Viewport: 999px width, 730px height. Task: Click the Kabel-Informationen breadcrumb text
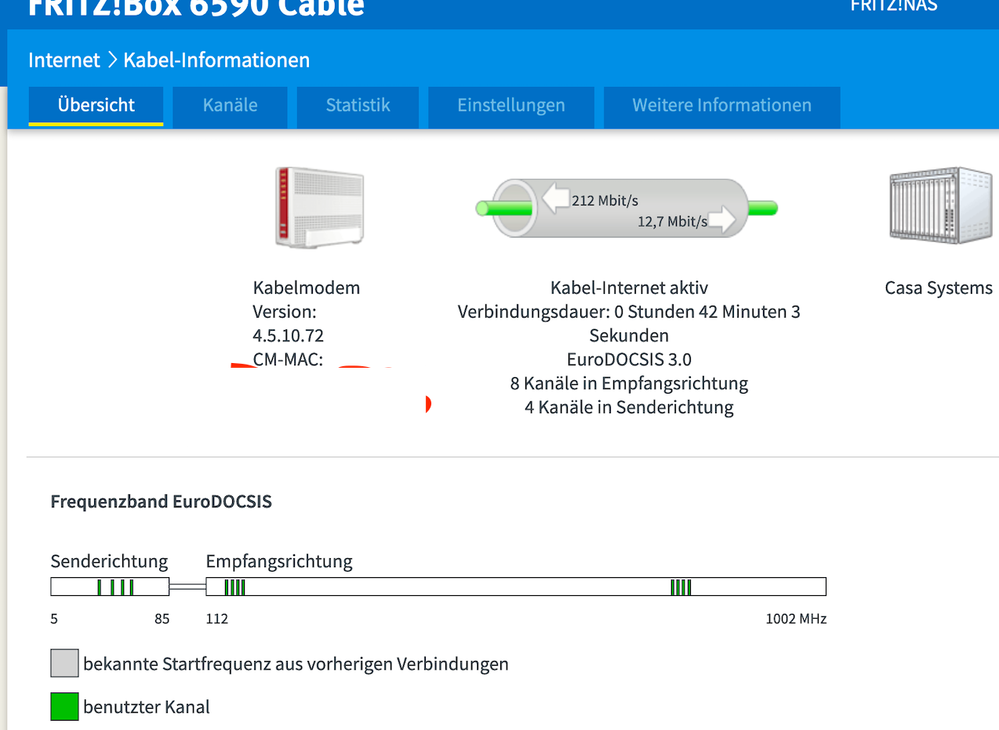(x=216, y=60)
